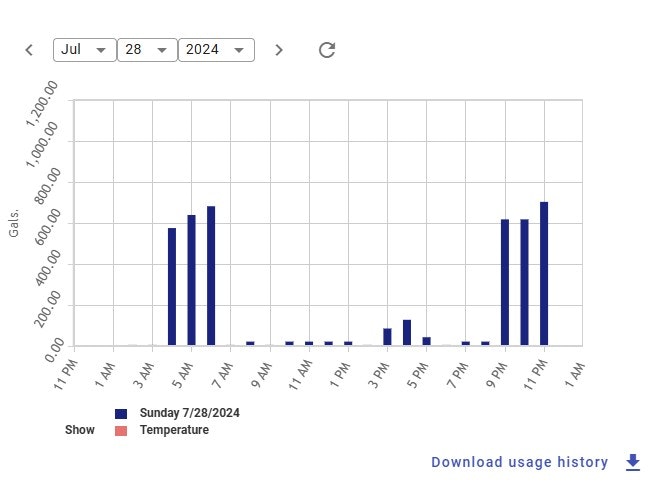Open the day dropdown showing 28
Screen dimensions: 657x489
coord(147,50)
